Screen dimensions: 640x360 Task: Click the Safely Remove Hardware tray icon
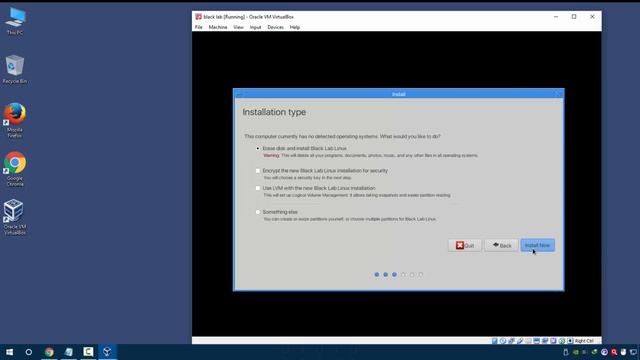pos(566,352)
